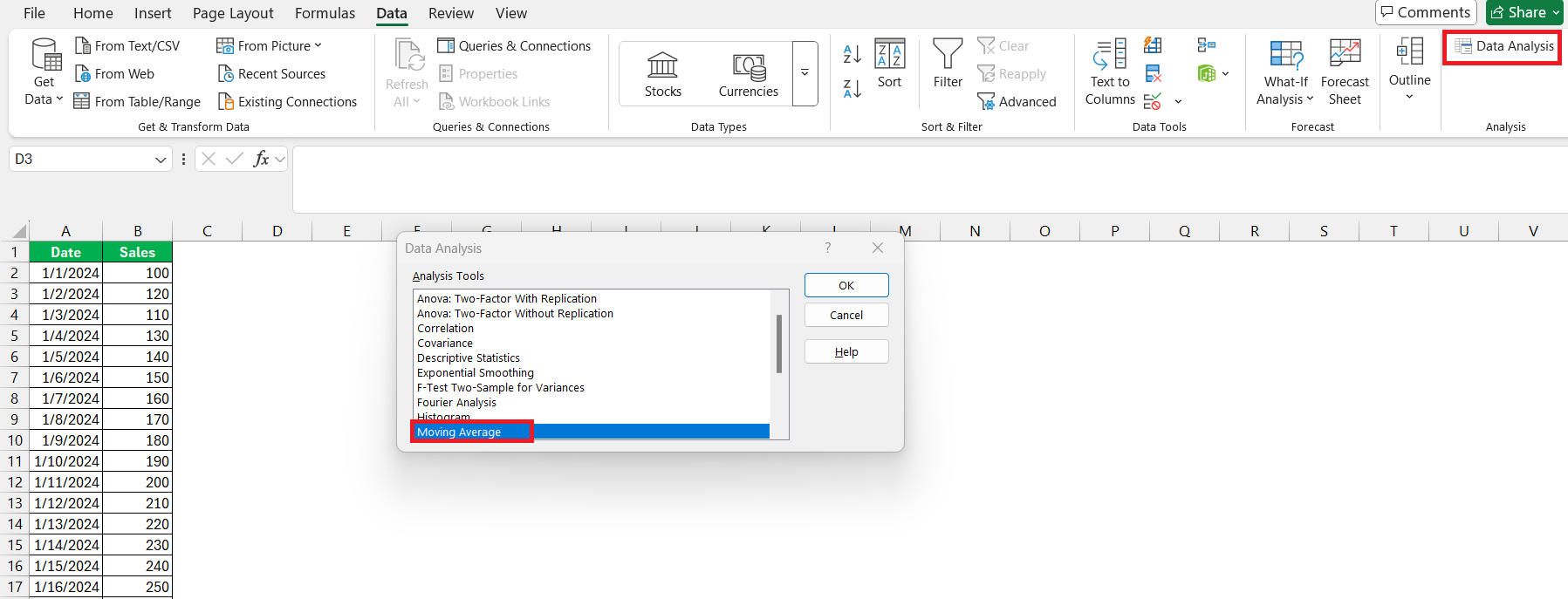Viewport: 1568px width, 599px height.
Task: Open the File menu
Action: [34, 13]
